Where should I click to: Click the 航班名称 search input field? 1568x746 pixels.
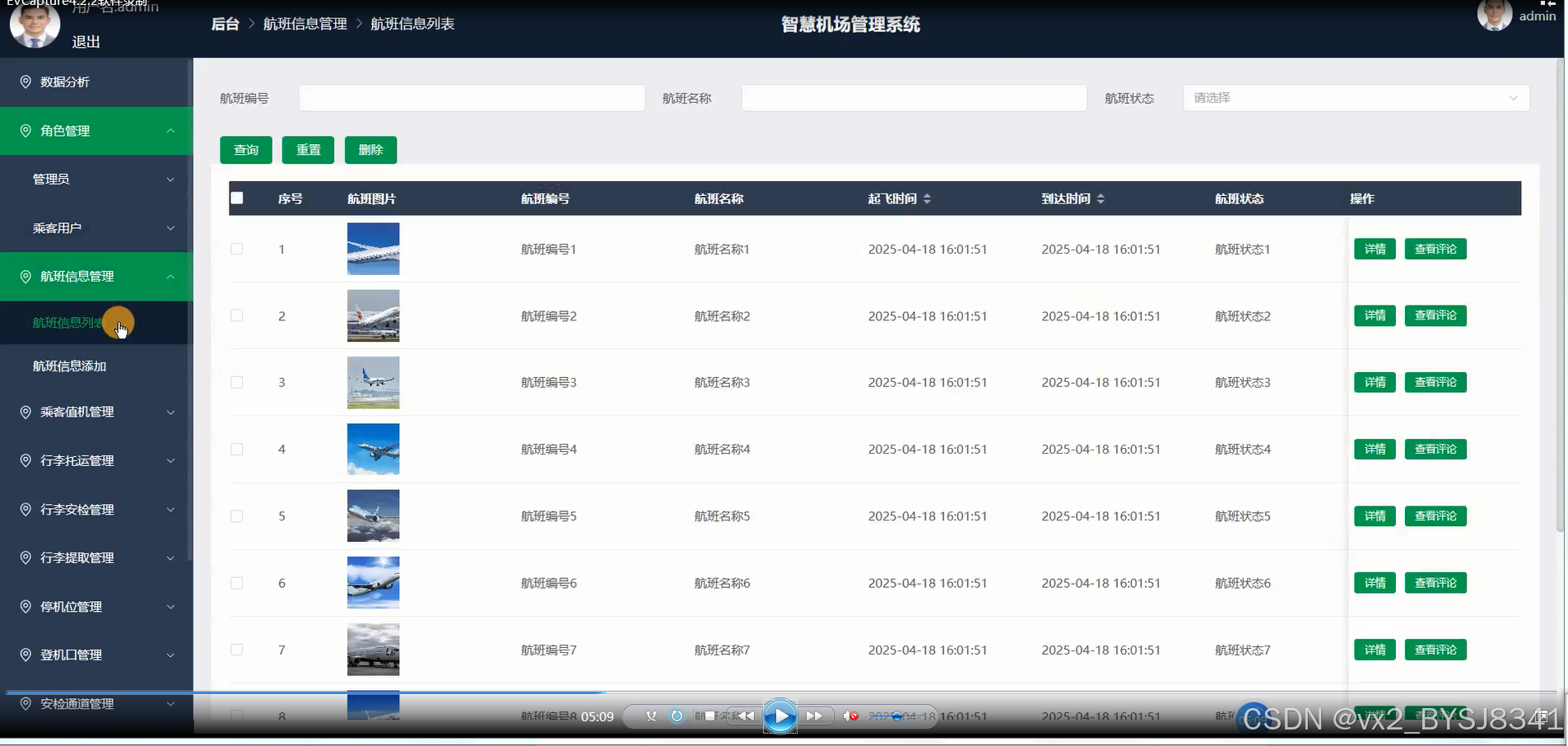pos(914,98)
